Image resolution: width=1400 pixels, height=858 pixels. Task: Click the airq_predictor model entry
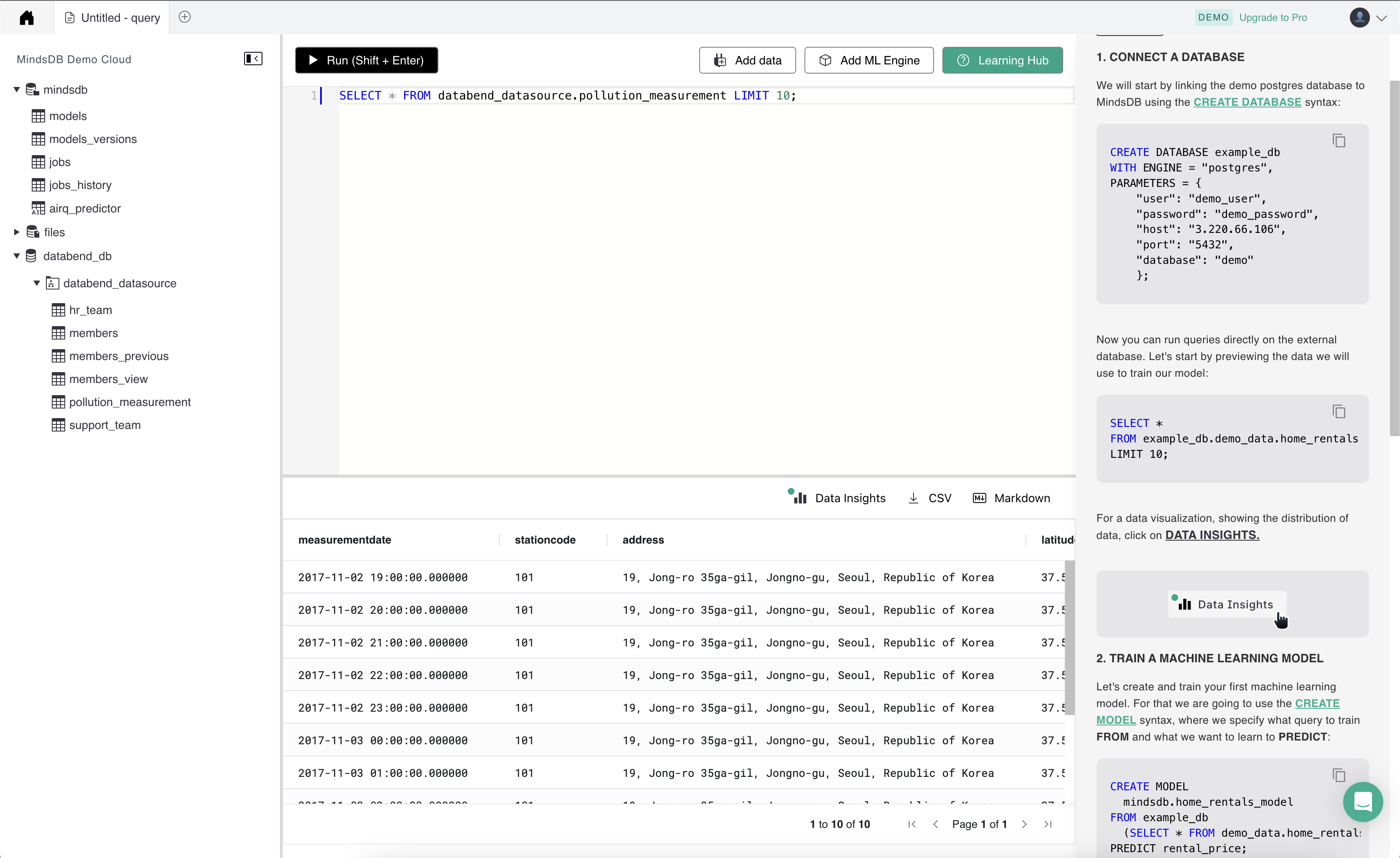click(85, 208)
